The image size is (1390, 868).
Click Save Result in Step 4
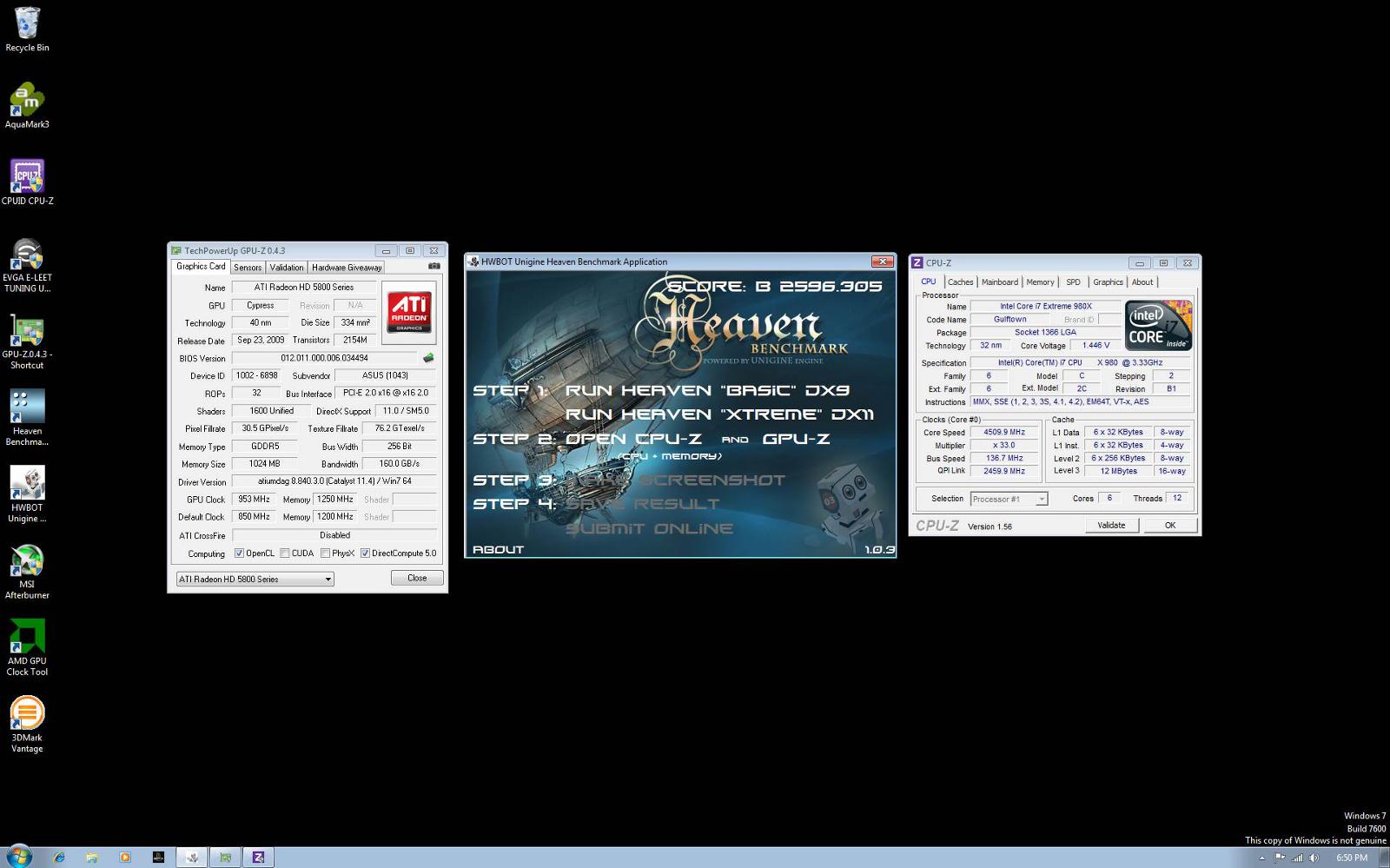click(642, 504)
